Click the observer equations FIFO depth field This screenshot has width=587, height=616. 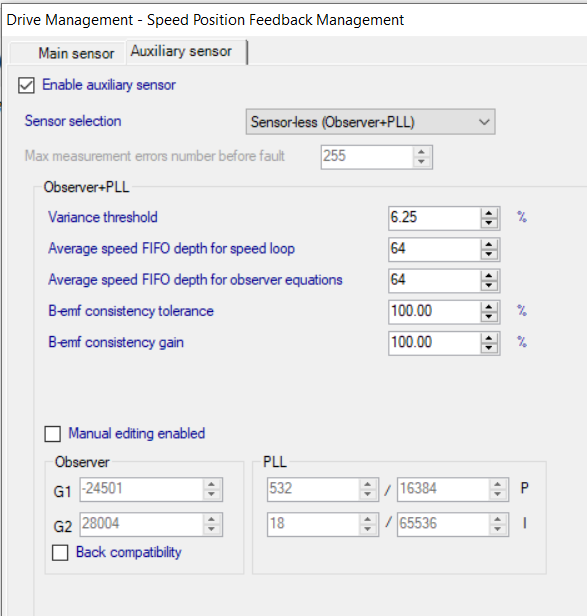(x=434, y=280)
